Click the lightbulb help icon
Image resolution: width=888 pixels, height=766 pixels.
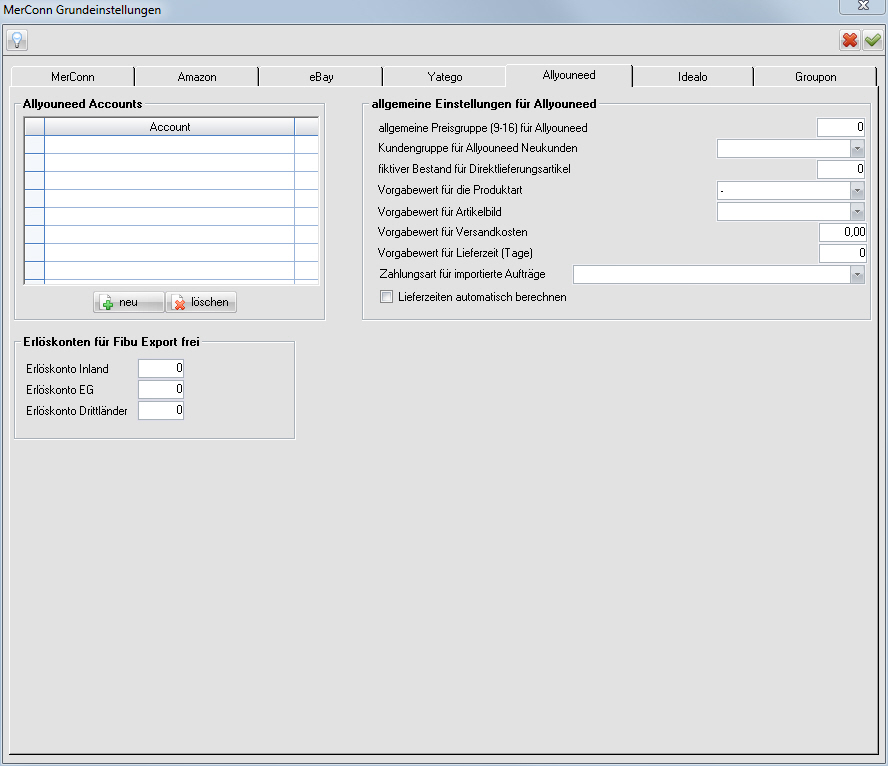tap(17, 40)
